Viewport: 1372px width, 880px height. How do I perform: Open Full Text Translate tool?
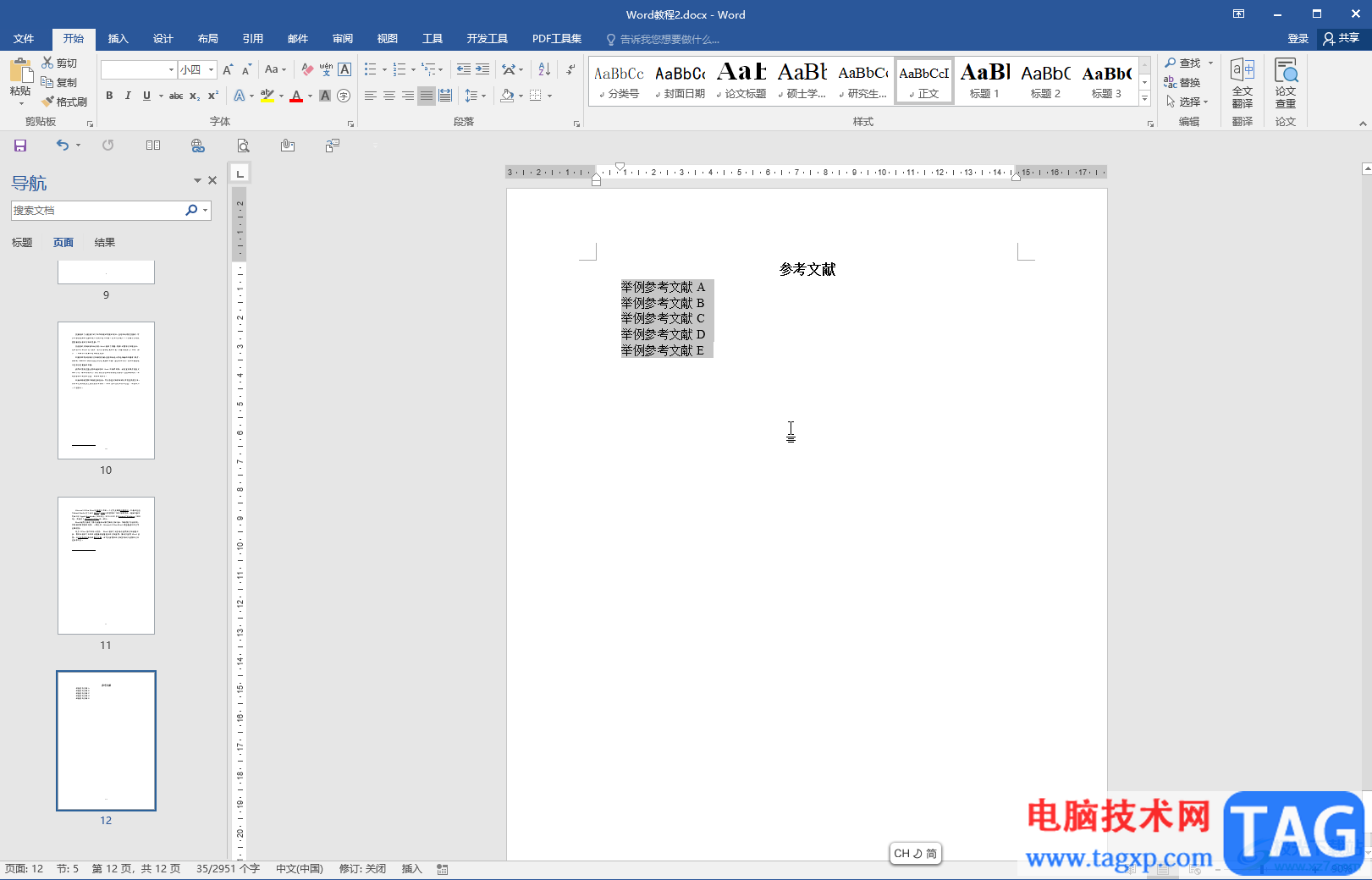pyautogui.click(x=1243, y=83)
